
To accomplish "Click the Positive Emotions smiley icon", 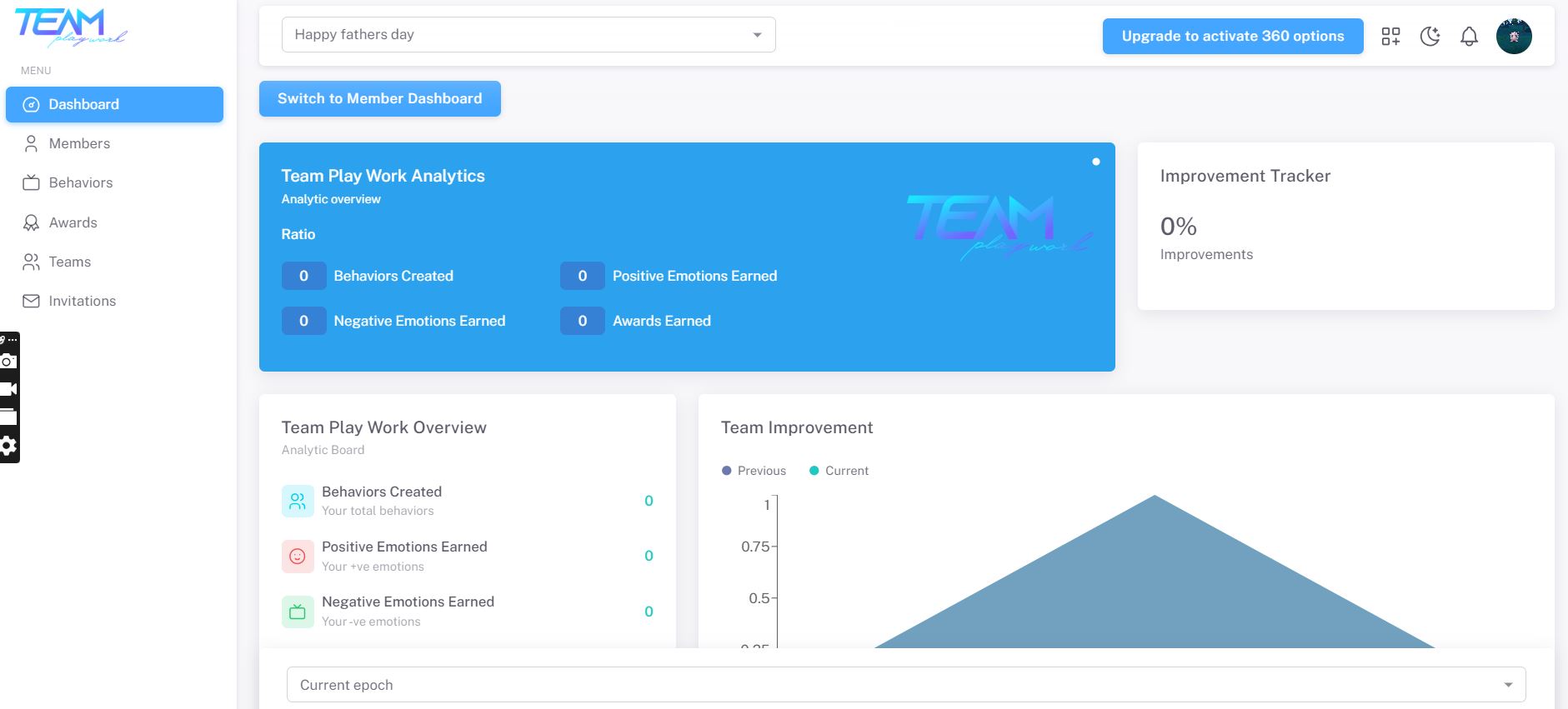I will pyautogui.click(x=298, y=556).
